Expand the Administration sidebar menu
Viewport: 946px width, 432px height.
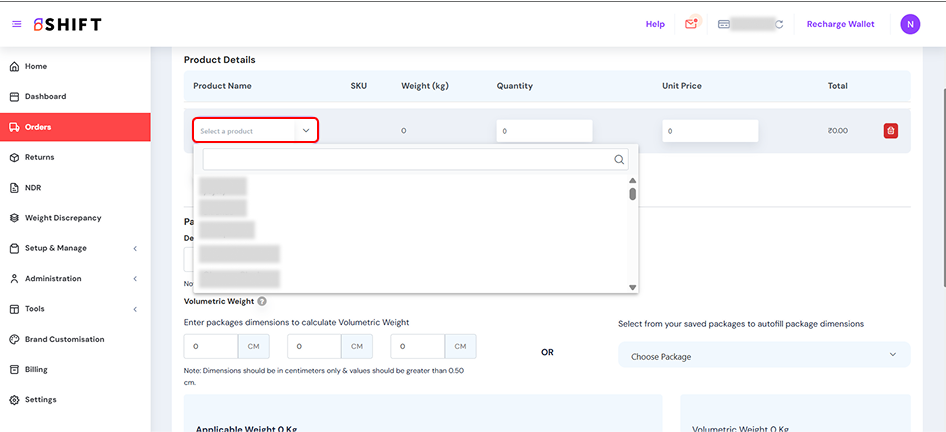click(x=75, y=279)
